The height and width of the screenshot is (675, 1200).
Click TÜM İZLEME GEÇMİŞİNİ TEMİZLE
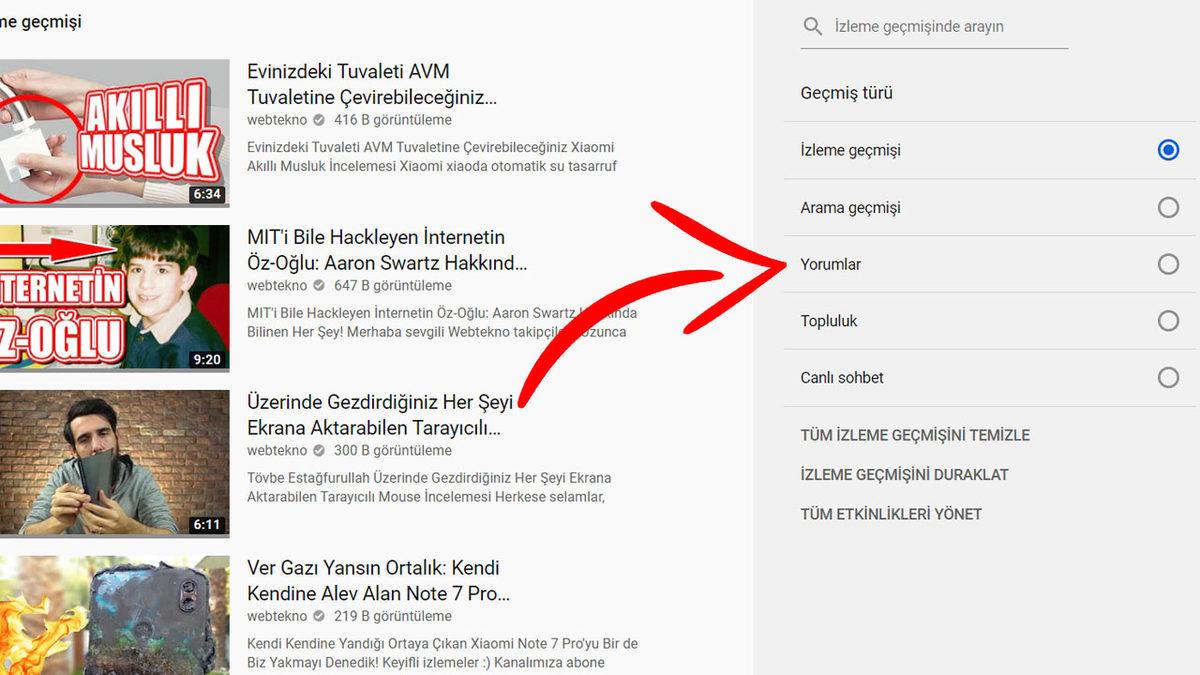915,435
